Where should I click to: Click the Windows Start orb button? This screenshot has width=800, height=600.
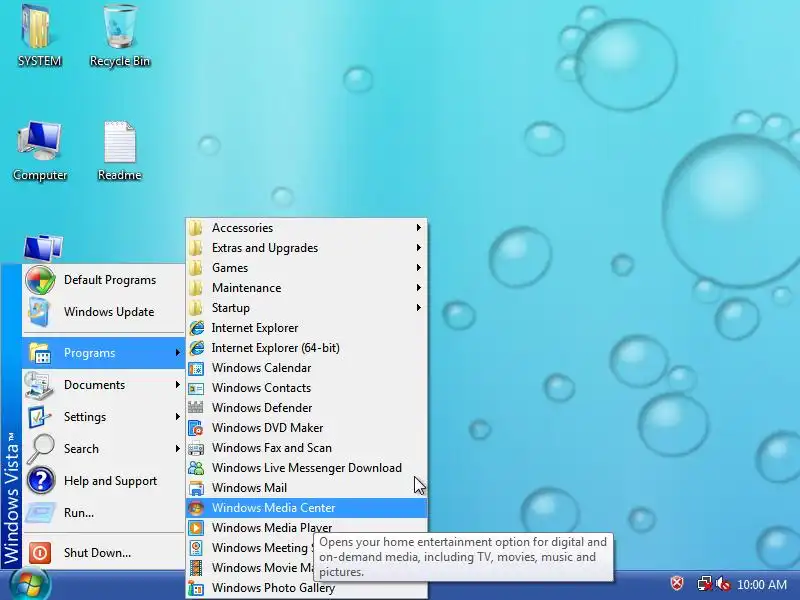pyautogui.click(x=30, y=585)
